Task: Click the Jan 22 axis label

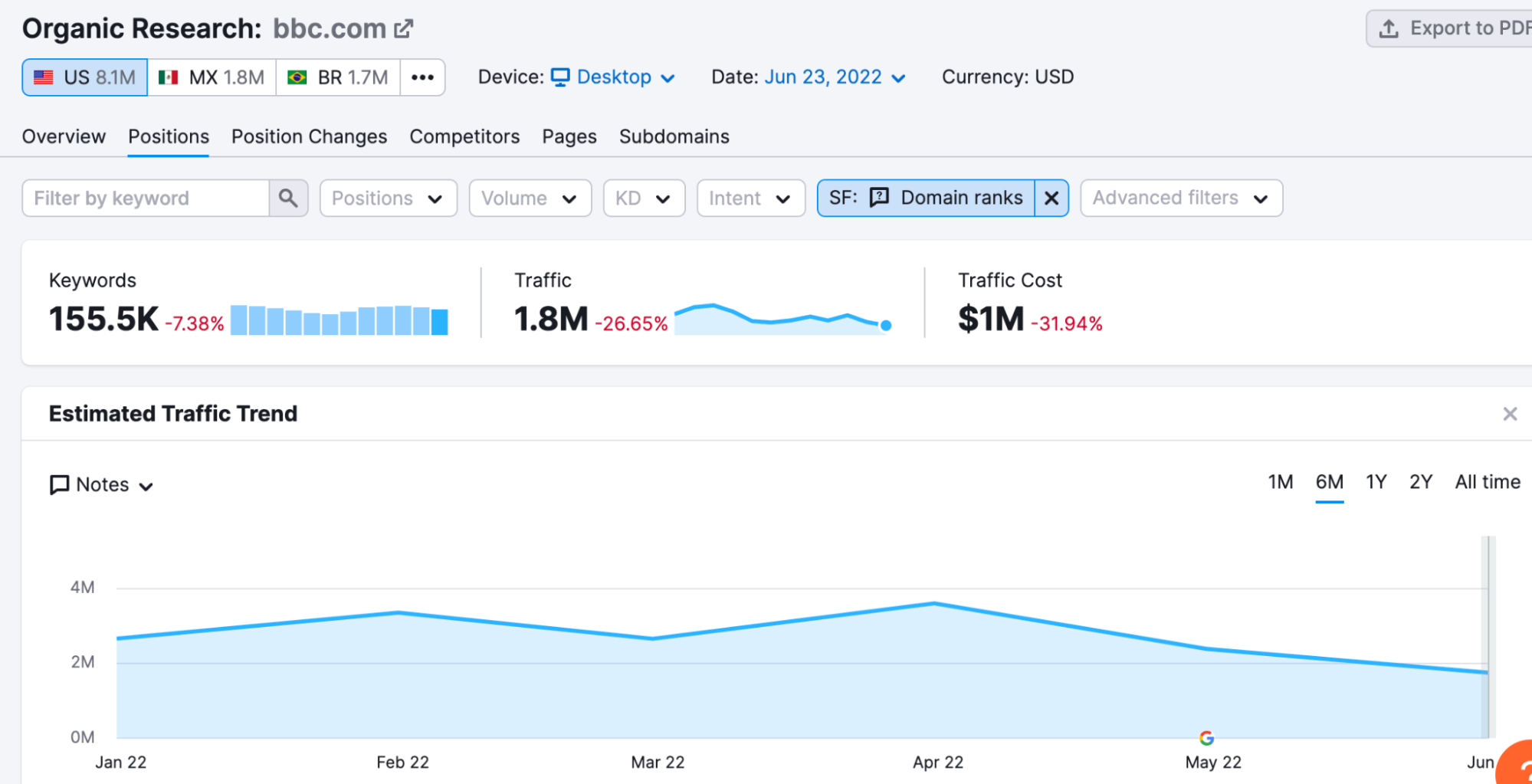Action: (120, 763)
